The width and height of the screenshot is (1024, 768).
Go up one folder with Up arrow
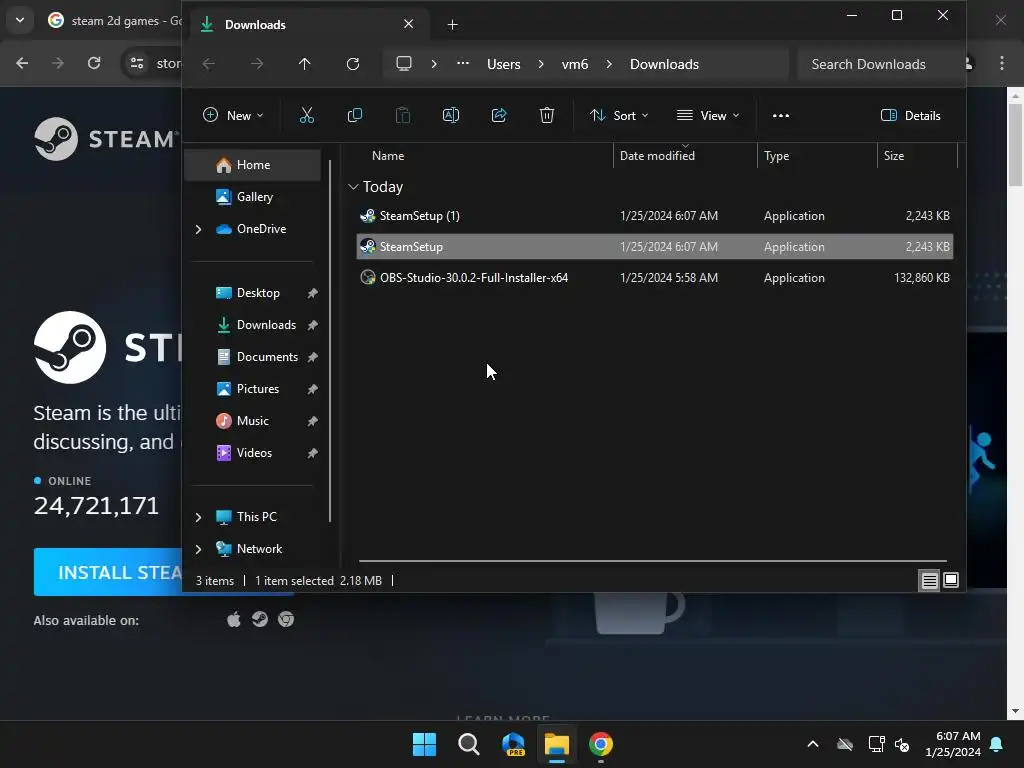[x=304, y=64]
